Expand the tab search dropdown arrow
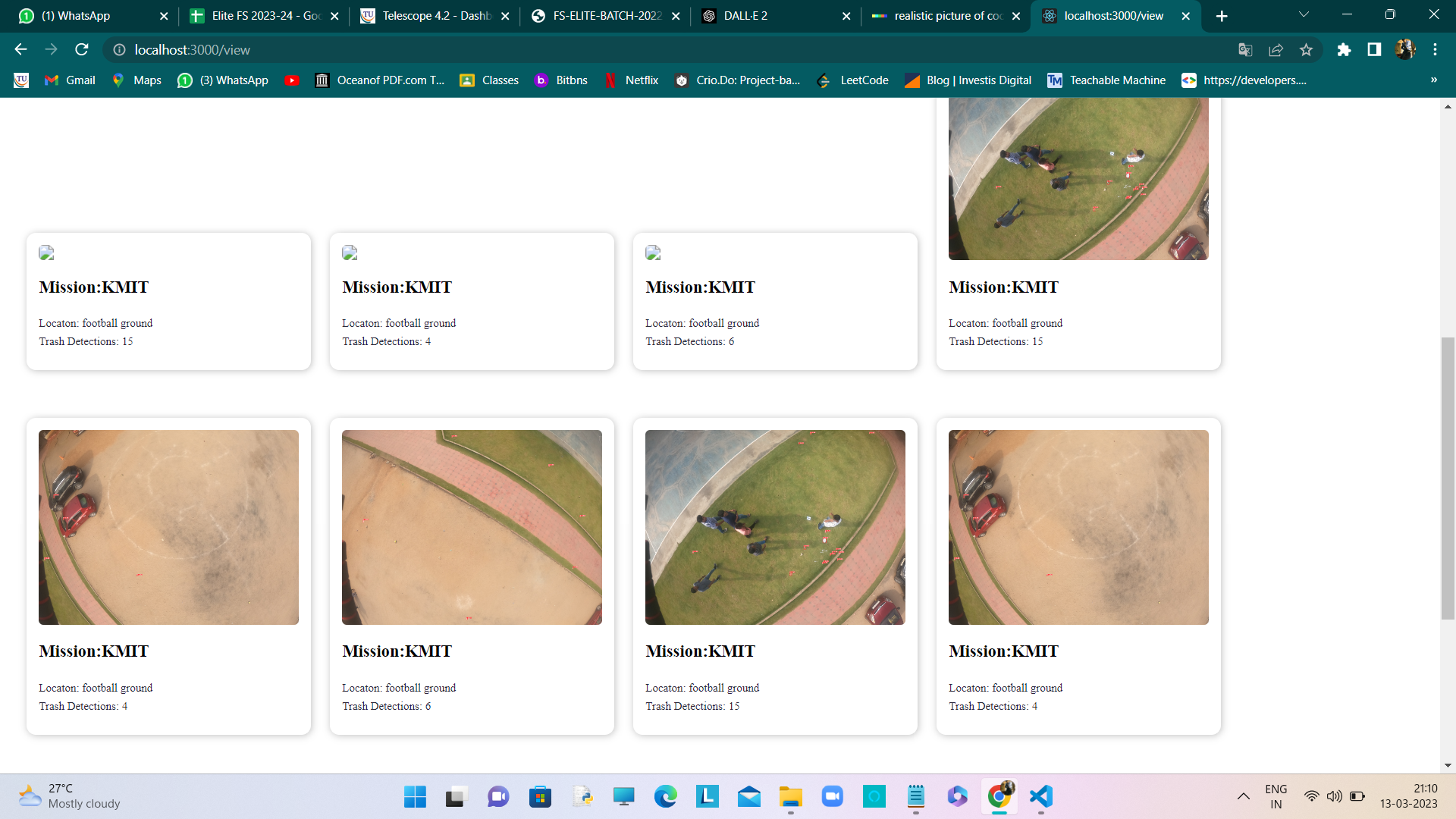The width and height of the screenshot is (1456, 819). [x=1304, y=15]
